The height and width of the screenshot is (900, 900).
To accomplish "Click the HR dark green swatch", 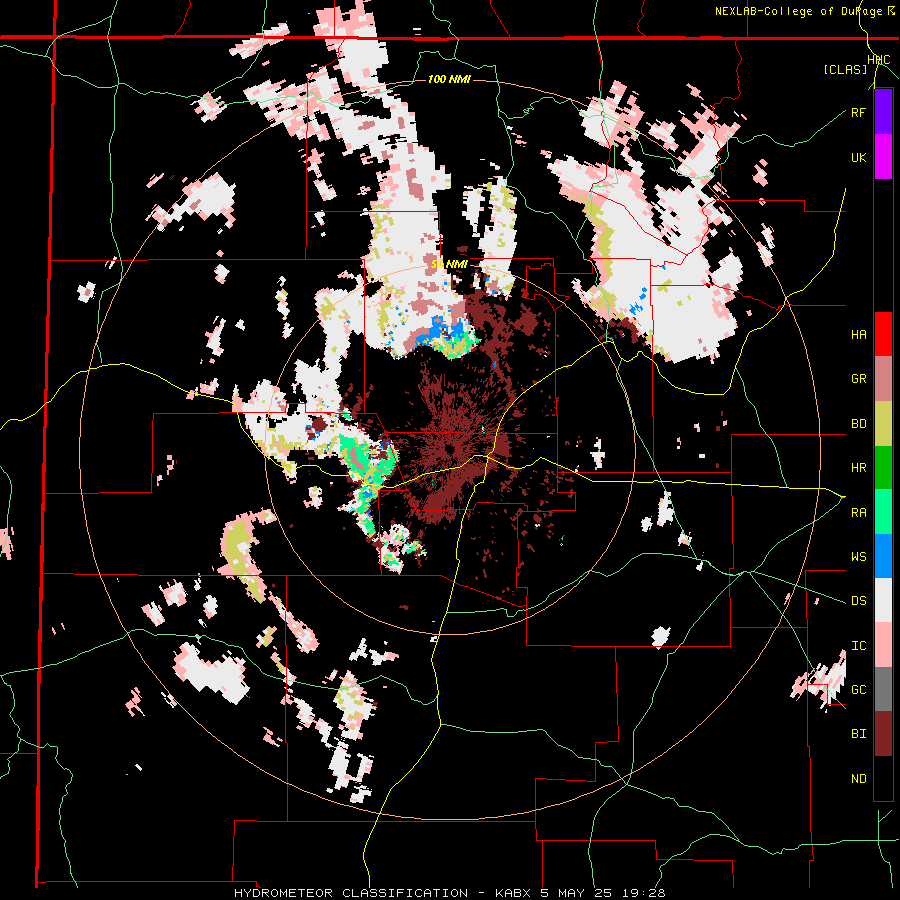I will click(x=883, y=468).
